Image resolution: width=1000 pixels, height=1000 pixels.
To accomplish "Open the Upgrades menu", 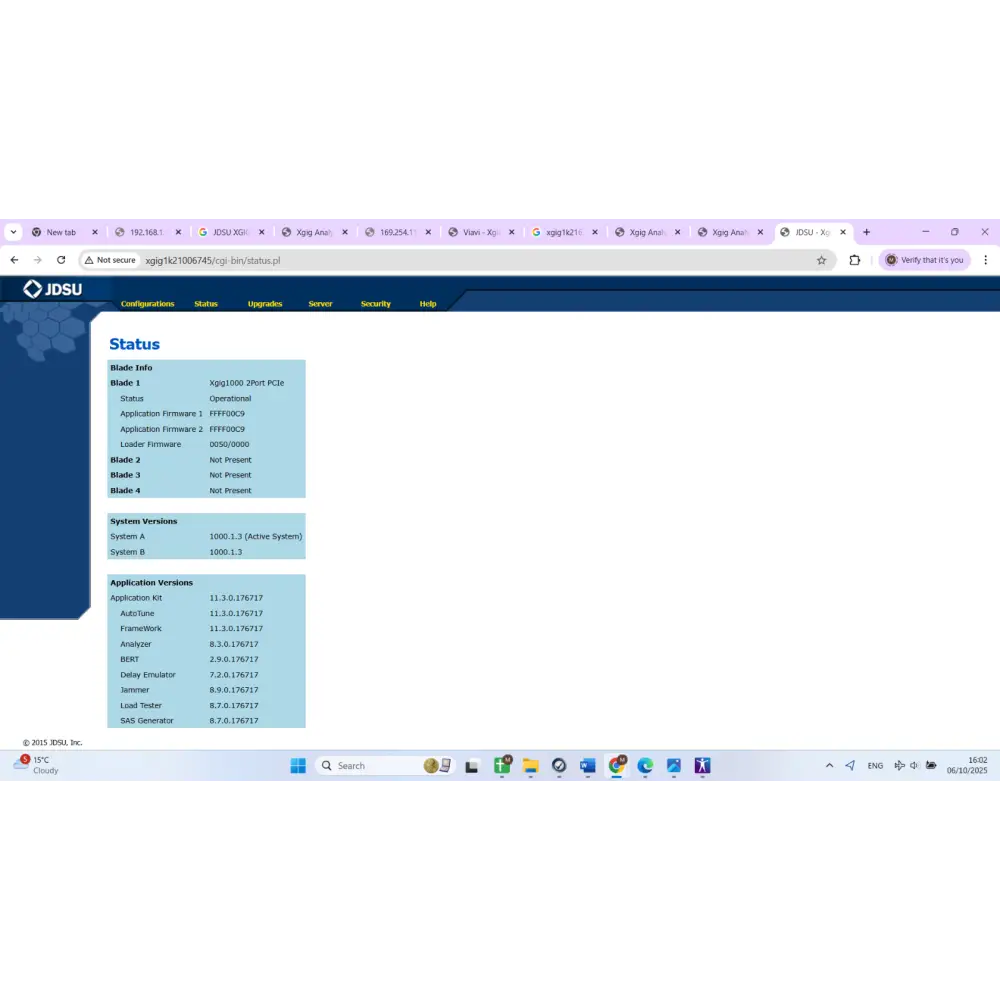I will (x=265, y=304).
